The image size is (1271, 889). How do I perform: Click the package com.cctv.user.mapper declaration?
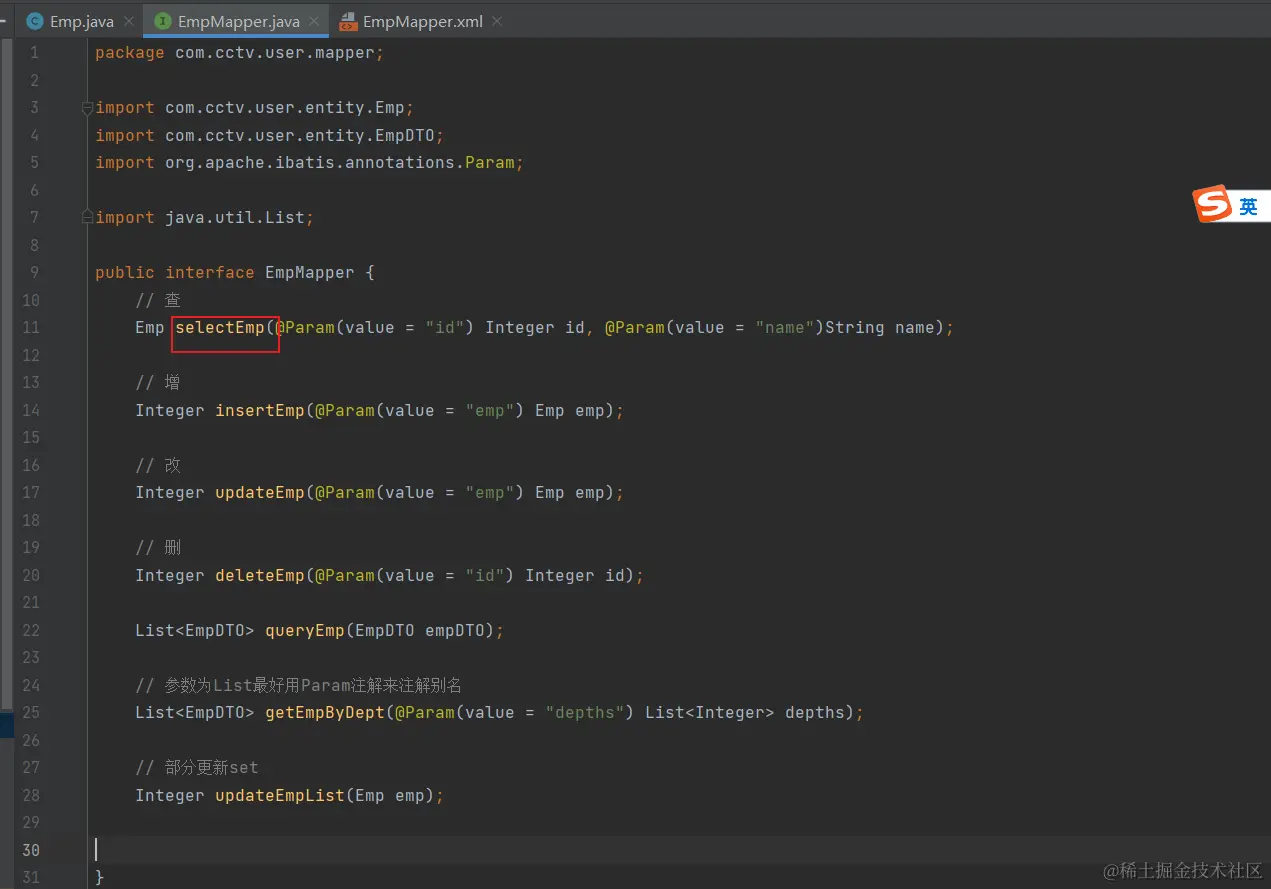point(240,52)
